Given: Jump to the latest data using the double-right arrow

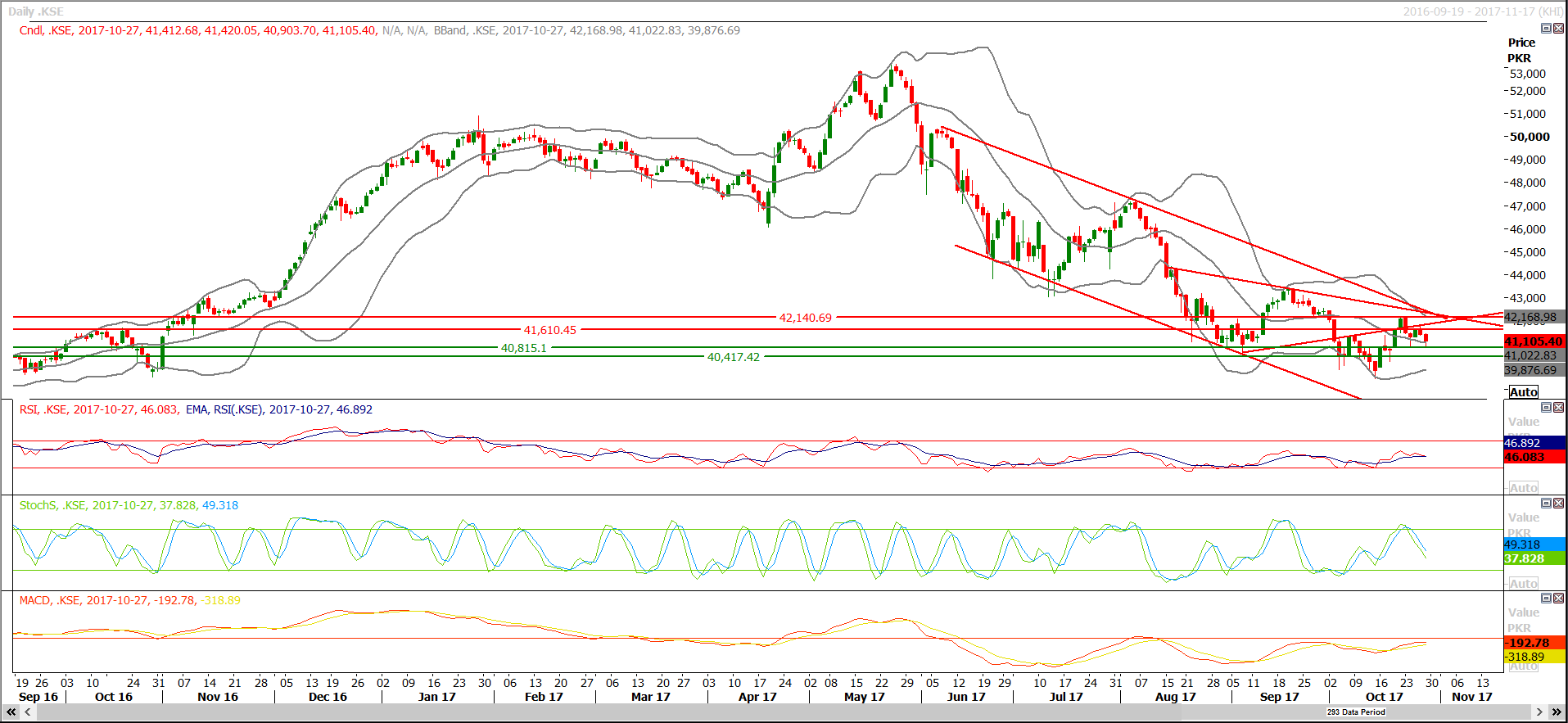Looking at the screenshot, I should pyautogui.click(x=1557, y=712).
